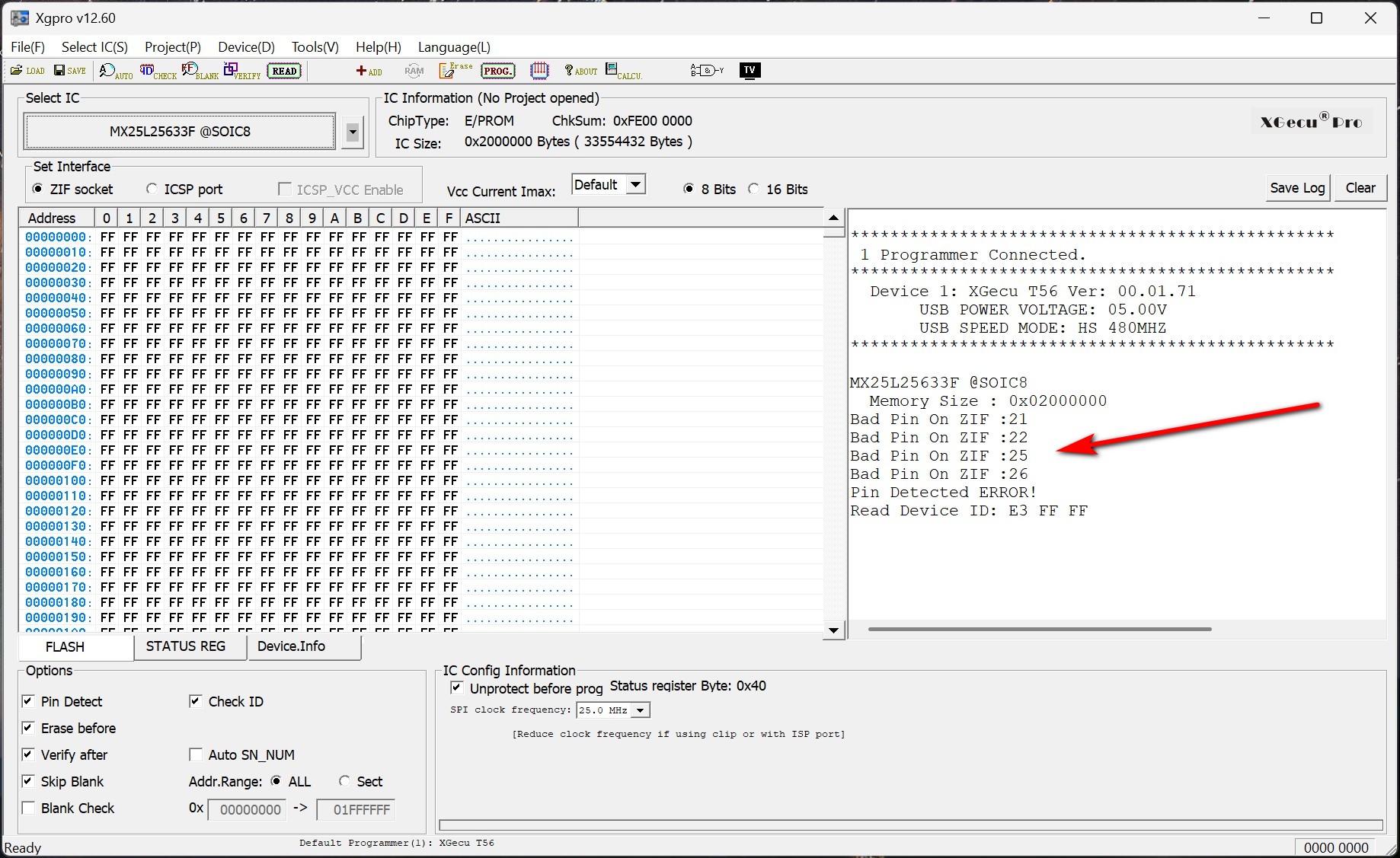The image size is (1400, 858).
Task: Switch to the STATUS REG tab
Action: [x=186, y=646]
